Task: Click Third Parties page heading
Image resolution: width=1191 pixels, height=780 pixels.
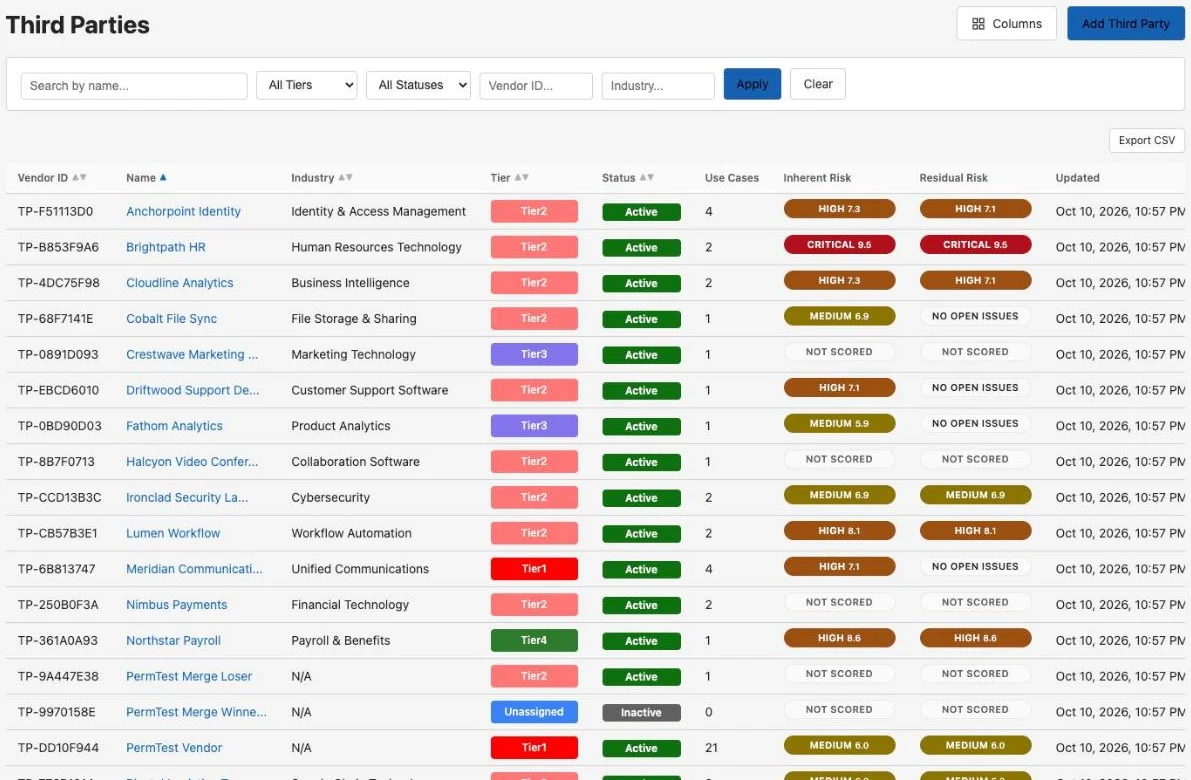Action: 77,25
